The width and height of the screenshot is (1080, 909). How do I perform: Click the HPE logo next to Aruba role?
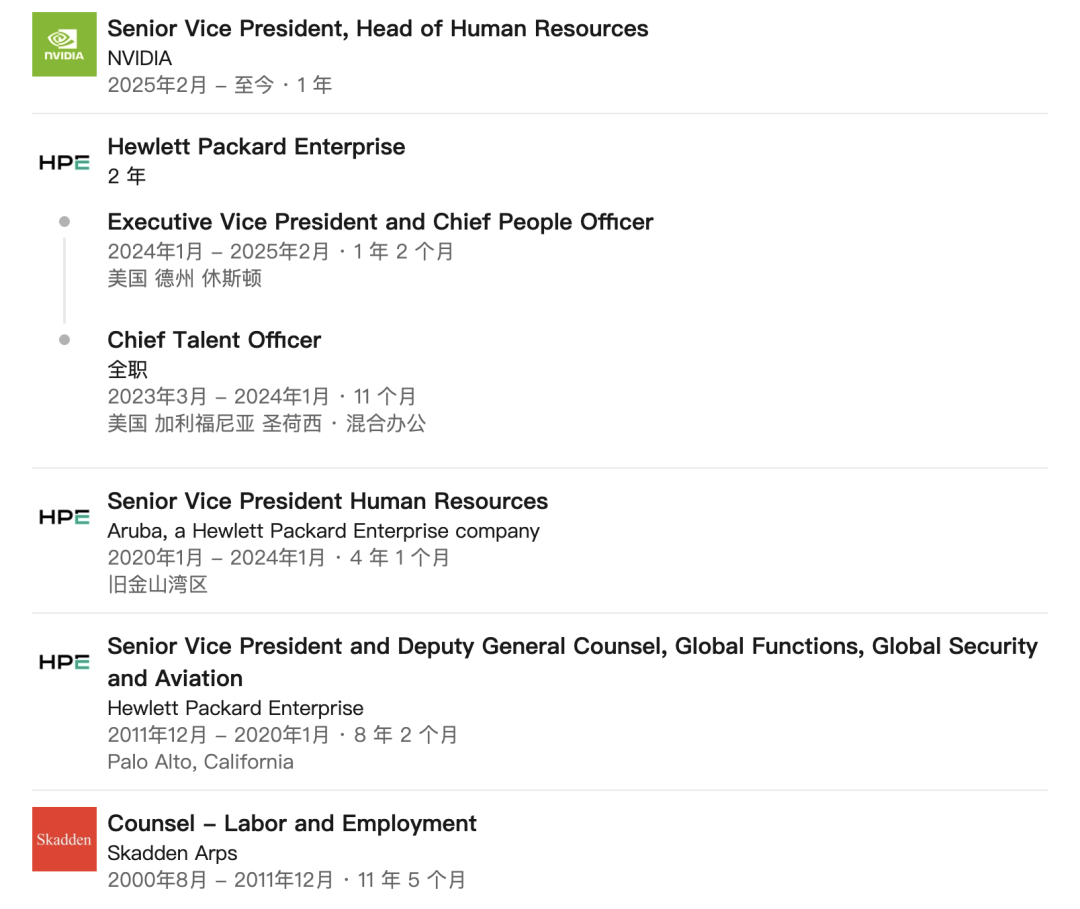(x=64, y=517)
